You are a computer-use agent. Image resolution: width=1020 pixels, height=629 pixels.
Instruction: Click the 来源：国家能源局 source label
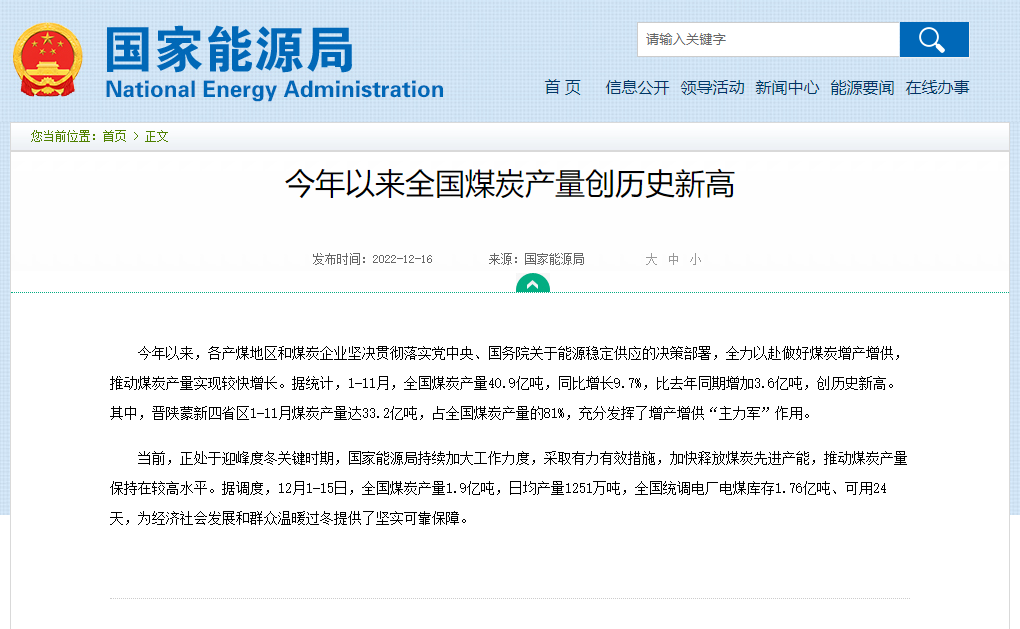coord(536,259)
